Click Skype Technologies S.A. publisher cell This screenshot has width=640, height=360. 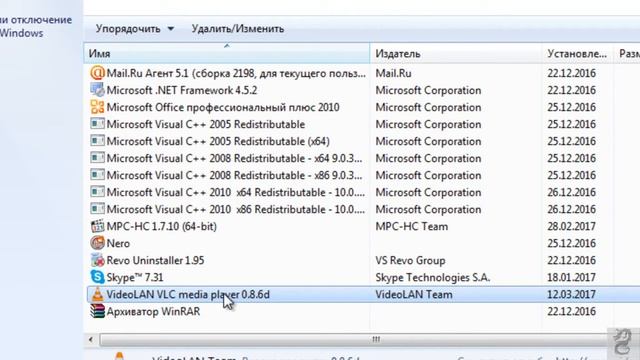433,278
